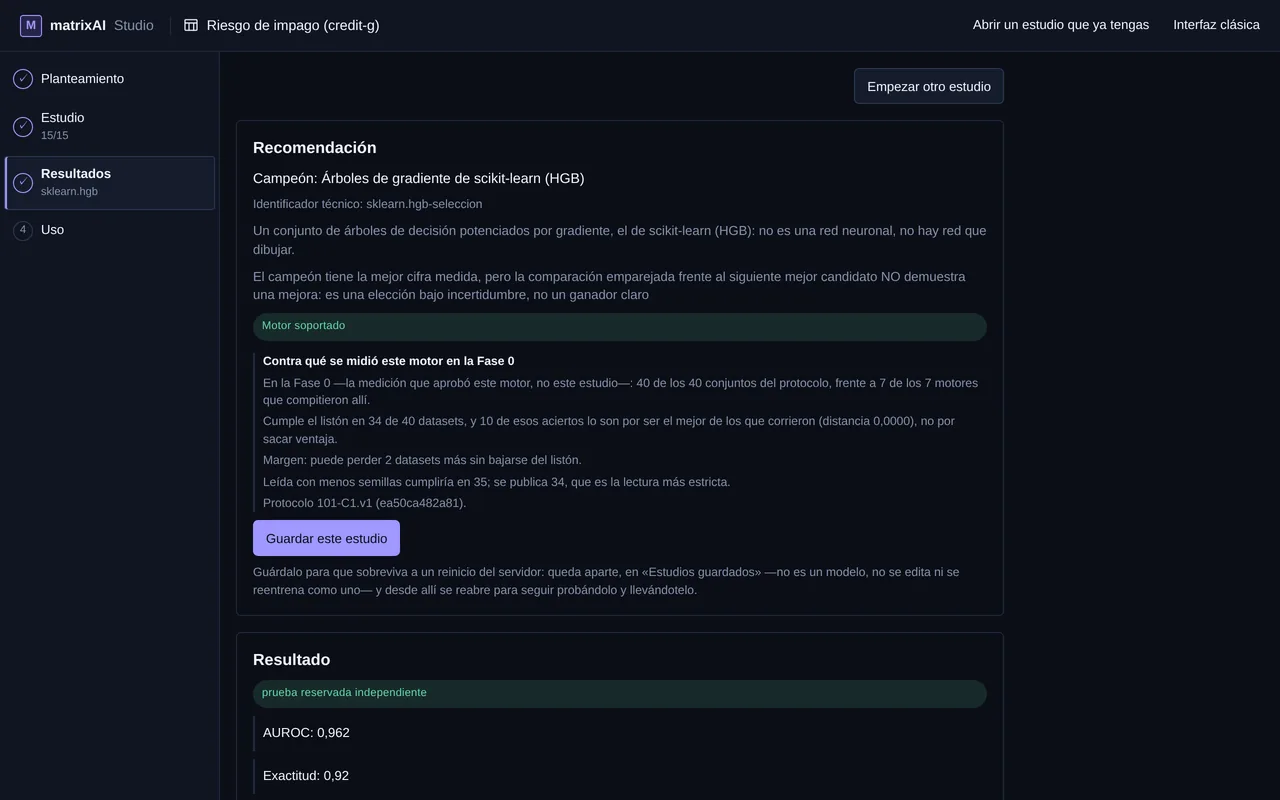Click "Campeón: Árboles de gradiente de scikit-learn (HGB)"
This screenshot has width=1280, height=800.
click(x=419, y=178)
